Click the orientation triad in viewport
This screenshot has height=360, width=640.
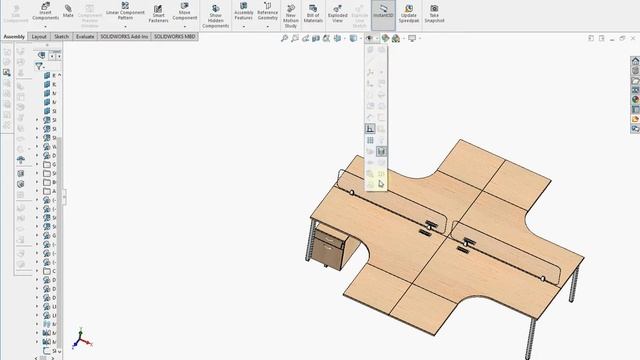(x=82, y=338)
